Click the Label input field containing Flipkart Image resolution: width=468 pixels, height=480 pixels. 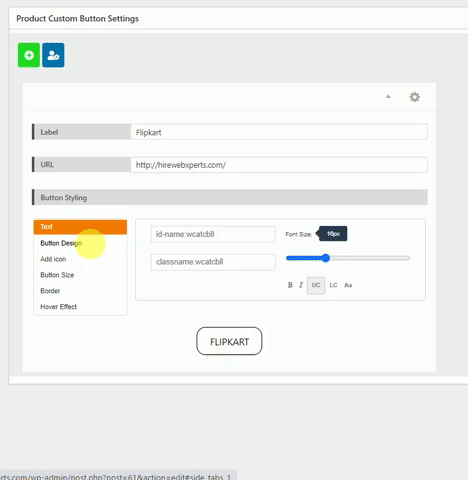(279, 132)
